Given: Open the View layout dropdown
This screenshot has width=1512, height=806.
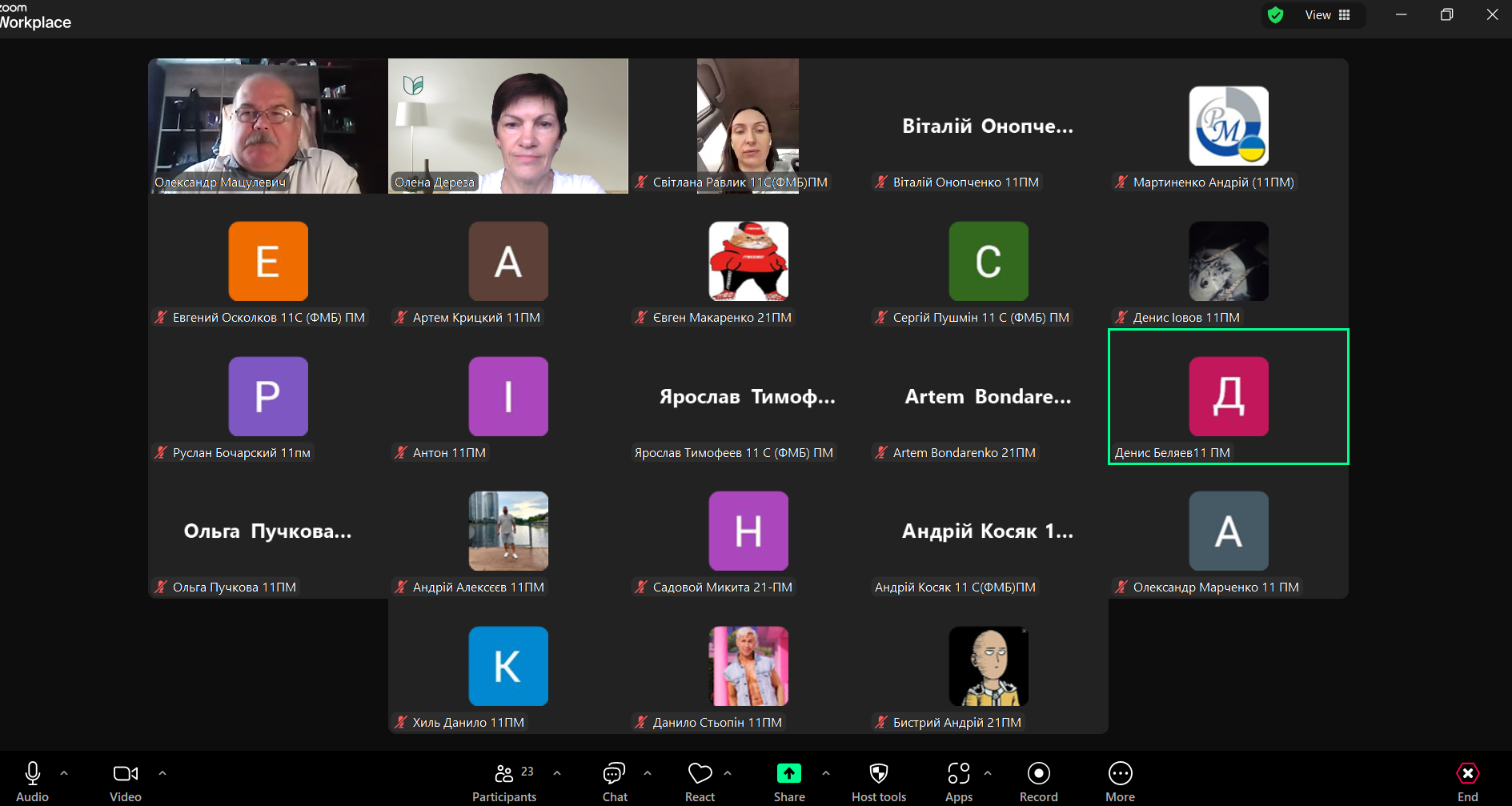Looking at the screenshot, I should (x=1328, y=15).
